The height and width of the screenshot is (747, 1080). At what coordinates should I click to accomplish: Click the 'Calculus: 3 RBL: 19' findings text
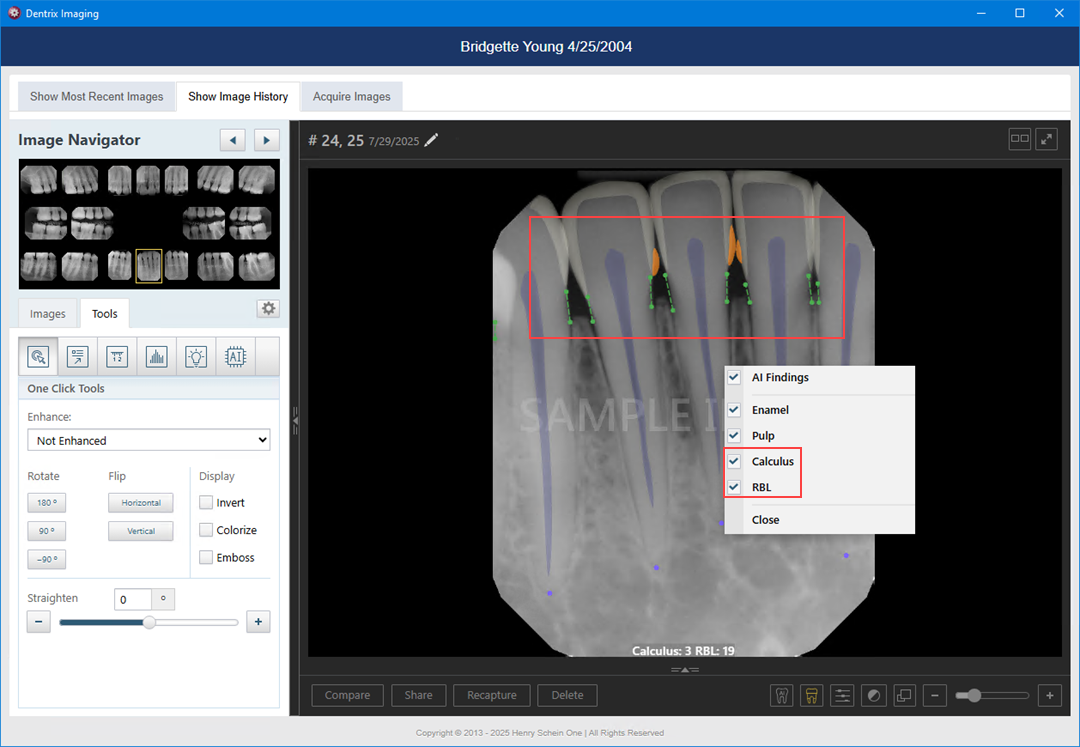click(683, 651)
